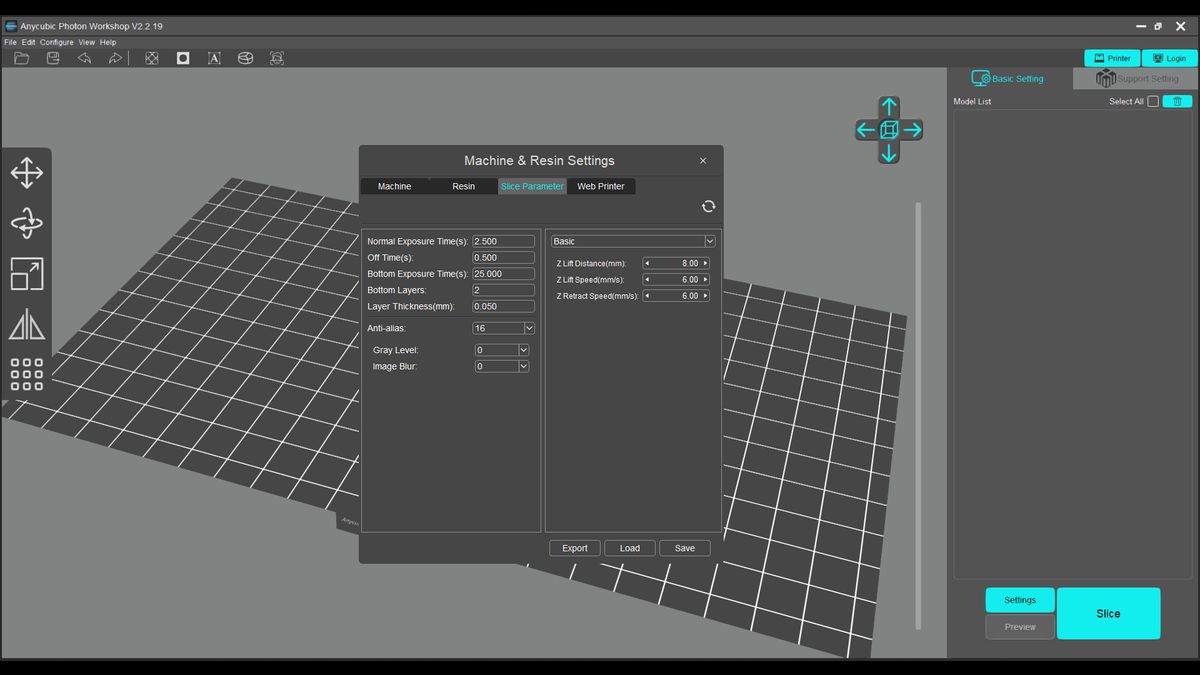Click the punch hole toolbar icon
The width and height of the screenshot is (1200, 675).
pyautogui.click(x=183, y=58)
